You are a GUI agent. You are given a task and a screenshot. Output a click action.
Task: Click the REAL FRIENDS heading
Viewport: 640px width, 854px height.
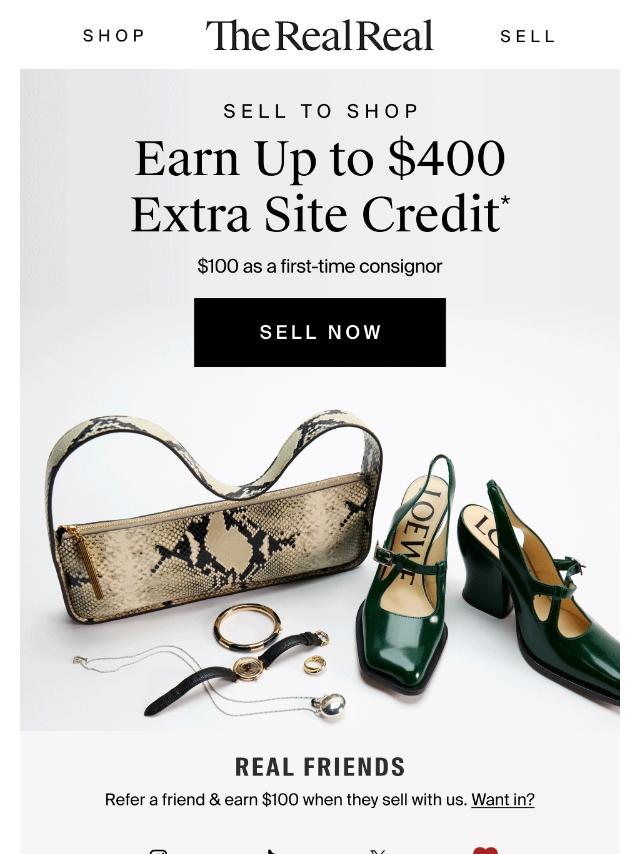coord(320,767)
